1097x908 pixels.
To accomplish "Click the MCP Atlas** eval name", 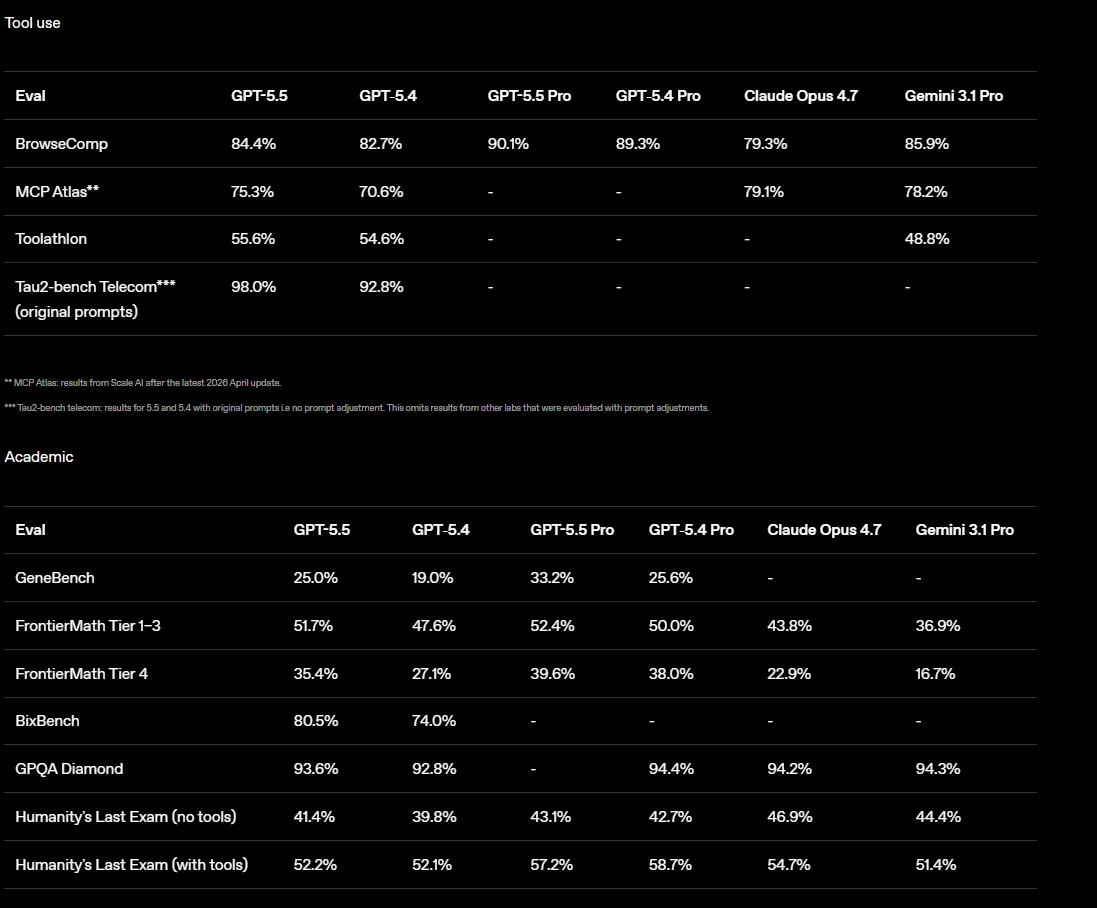I will pos(57,192).
